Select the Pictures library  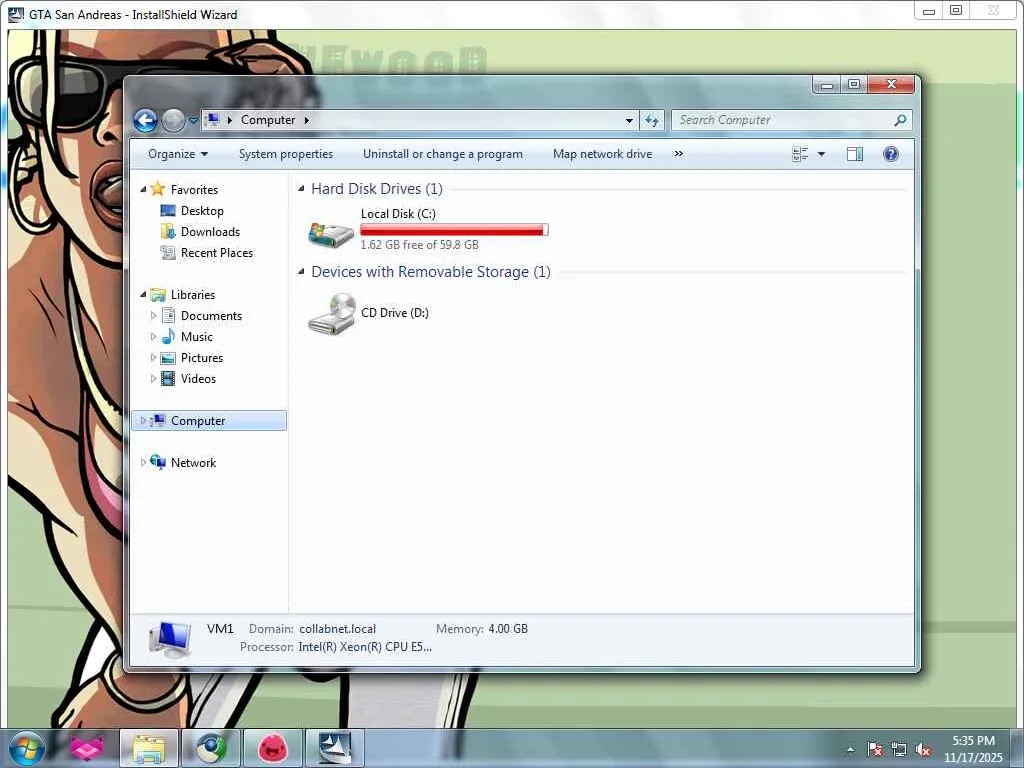coord(202,358)
